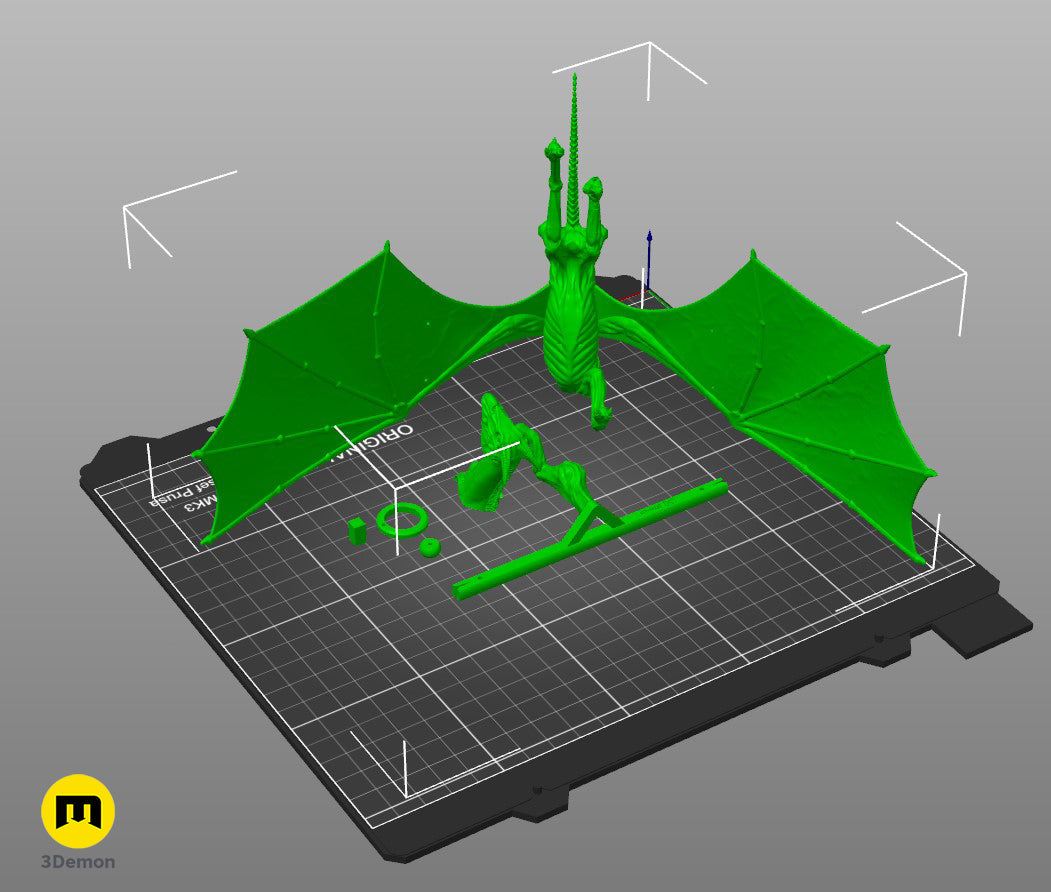
Task: Select the small cube part on the bed
Action: [x=357, y=530]
